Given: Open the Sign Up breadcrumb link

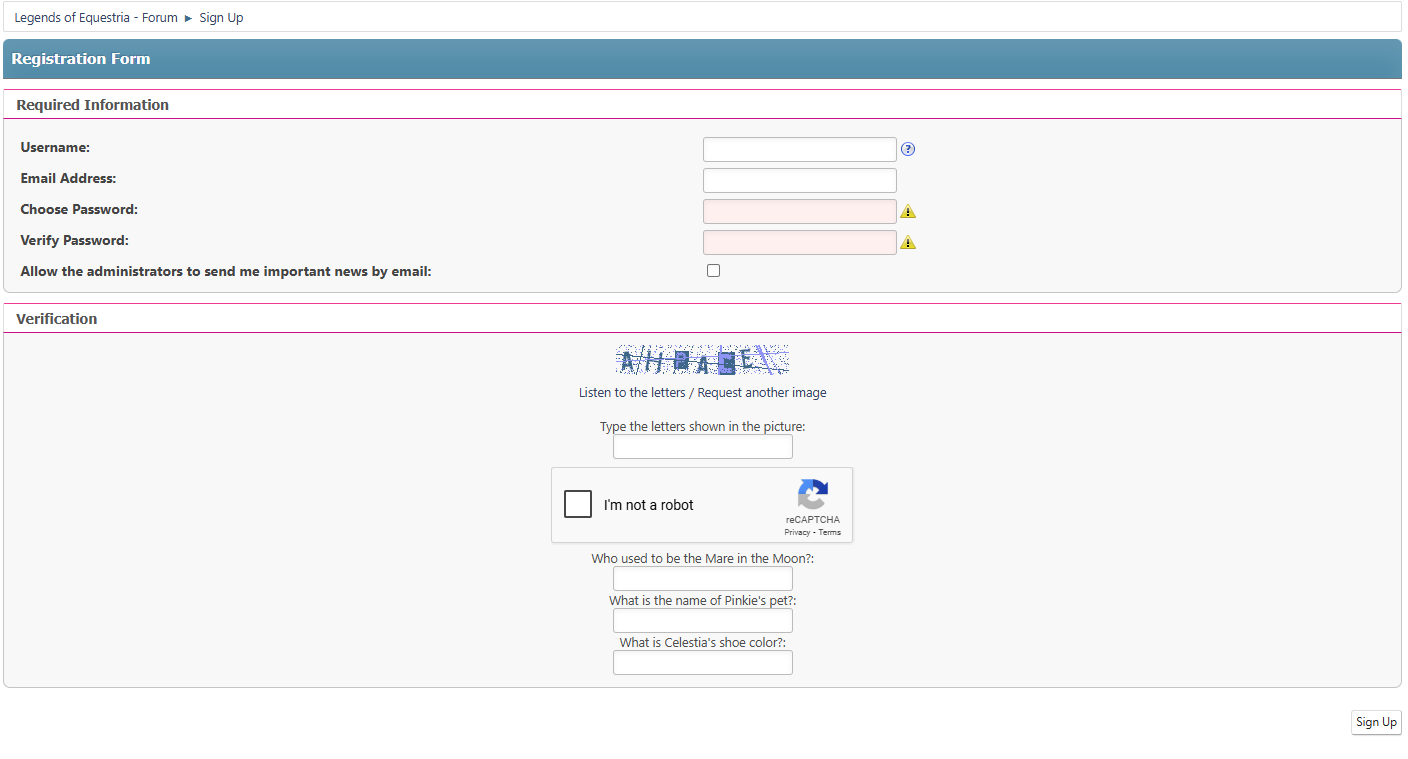Looking at the screenshot, I should tap(221, 18).
